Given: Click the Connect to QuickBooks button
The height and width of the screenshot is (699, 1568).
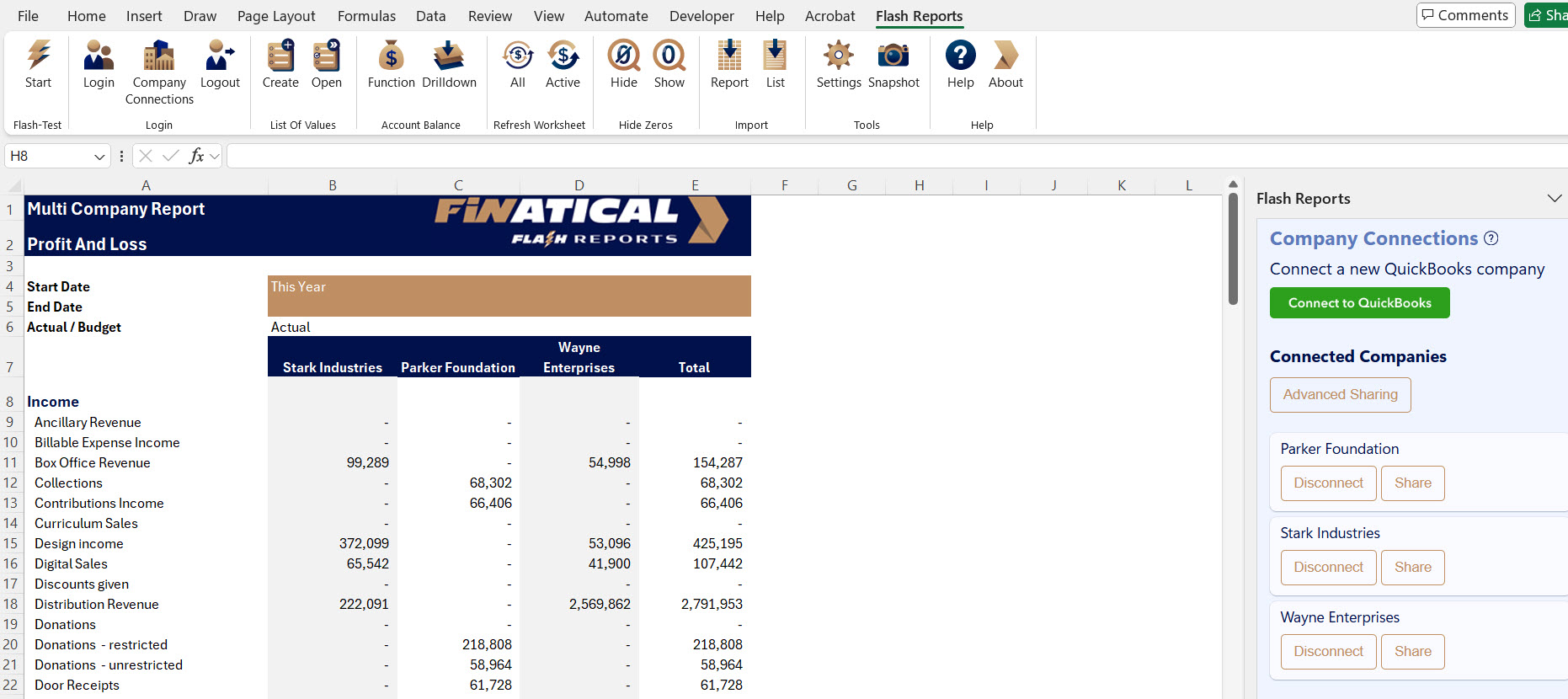Looking at the screenshot, I should [x=1360, y=303].
